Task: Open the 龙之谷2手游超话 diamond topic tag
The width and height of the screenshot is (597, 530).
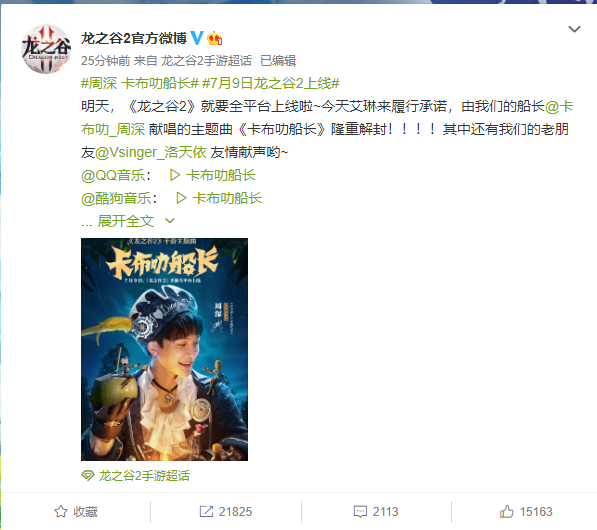Action: pyautogui.click(x=136, y=476)
